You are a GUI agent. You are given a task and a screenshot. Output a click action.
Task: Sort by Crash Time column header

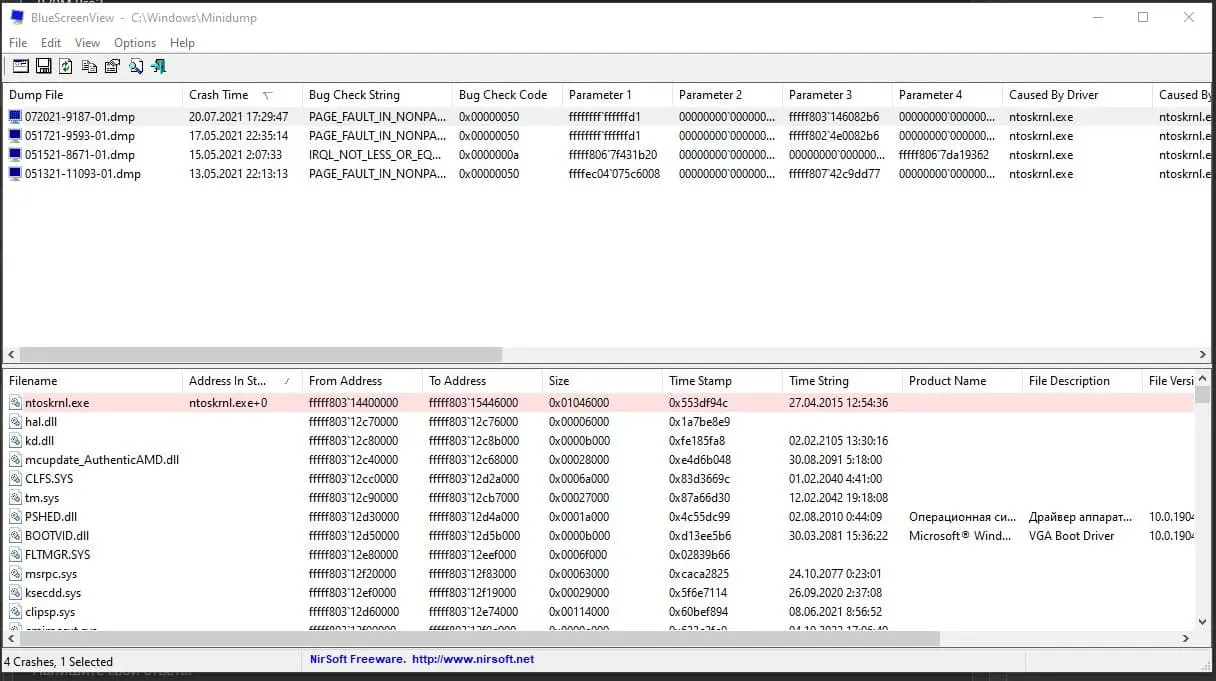(x=243, y=95)
